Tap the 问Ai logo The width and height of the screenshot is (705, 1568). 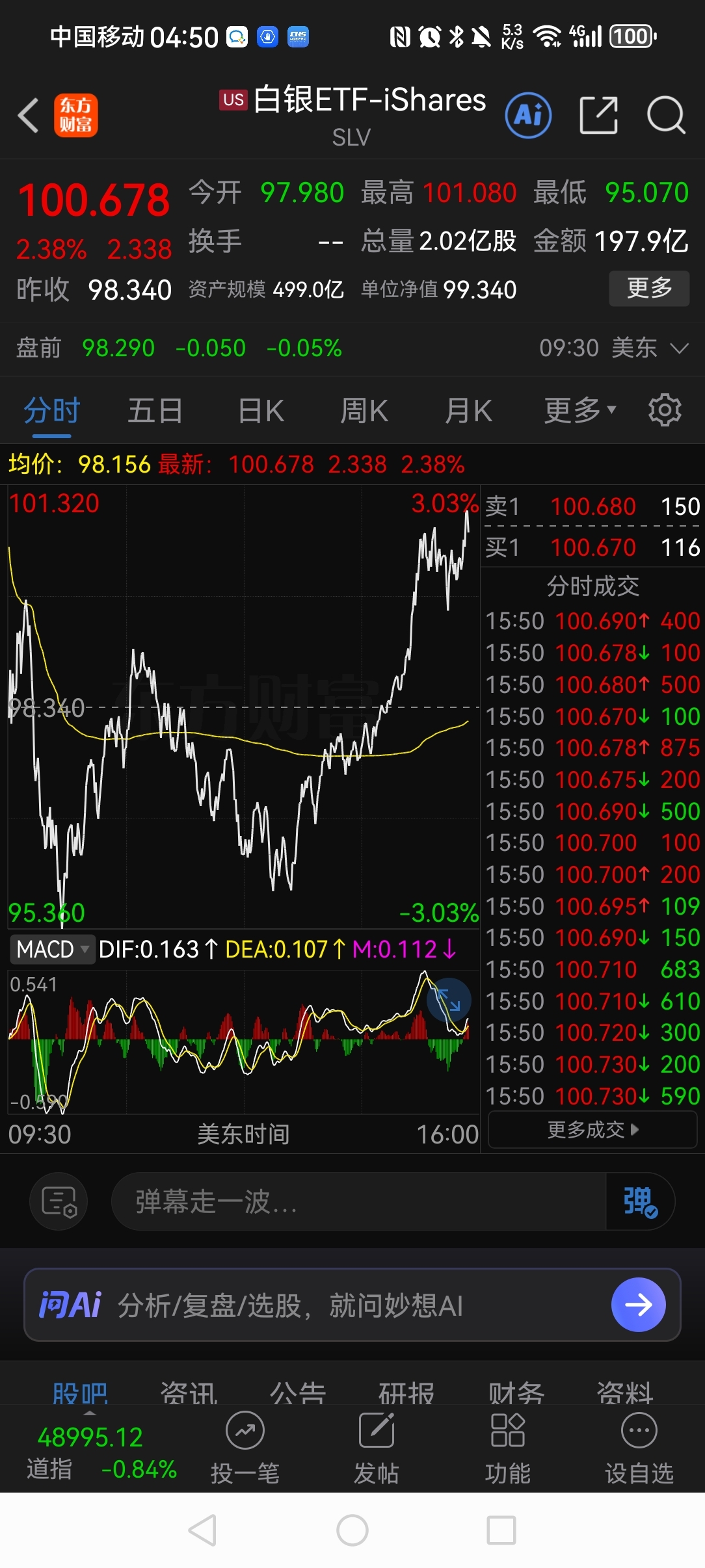point(70,1305)
